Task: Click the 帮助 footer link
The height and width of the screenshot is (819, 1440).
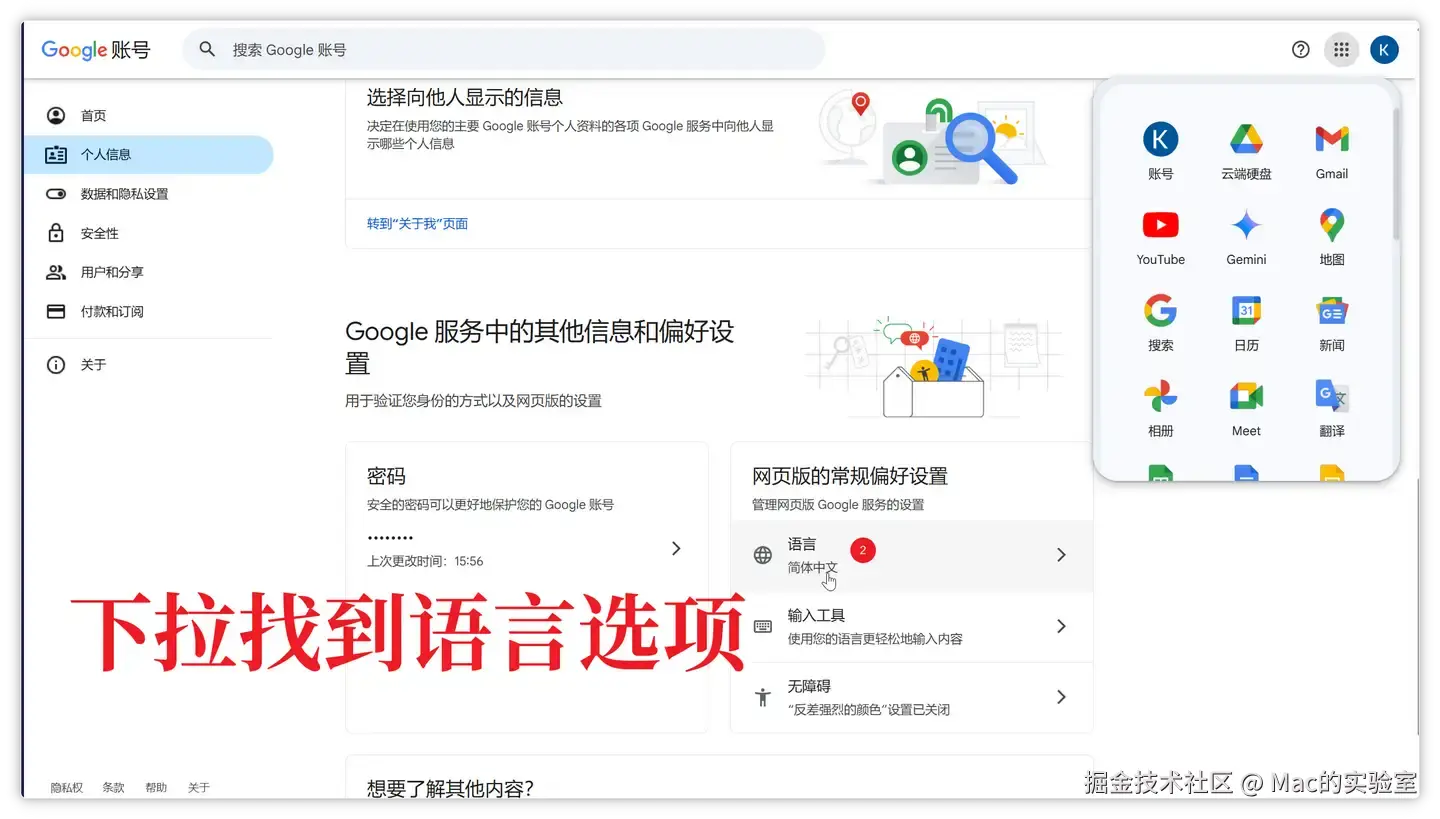Action: tap(156, 788)
